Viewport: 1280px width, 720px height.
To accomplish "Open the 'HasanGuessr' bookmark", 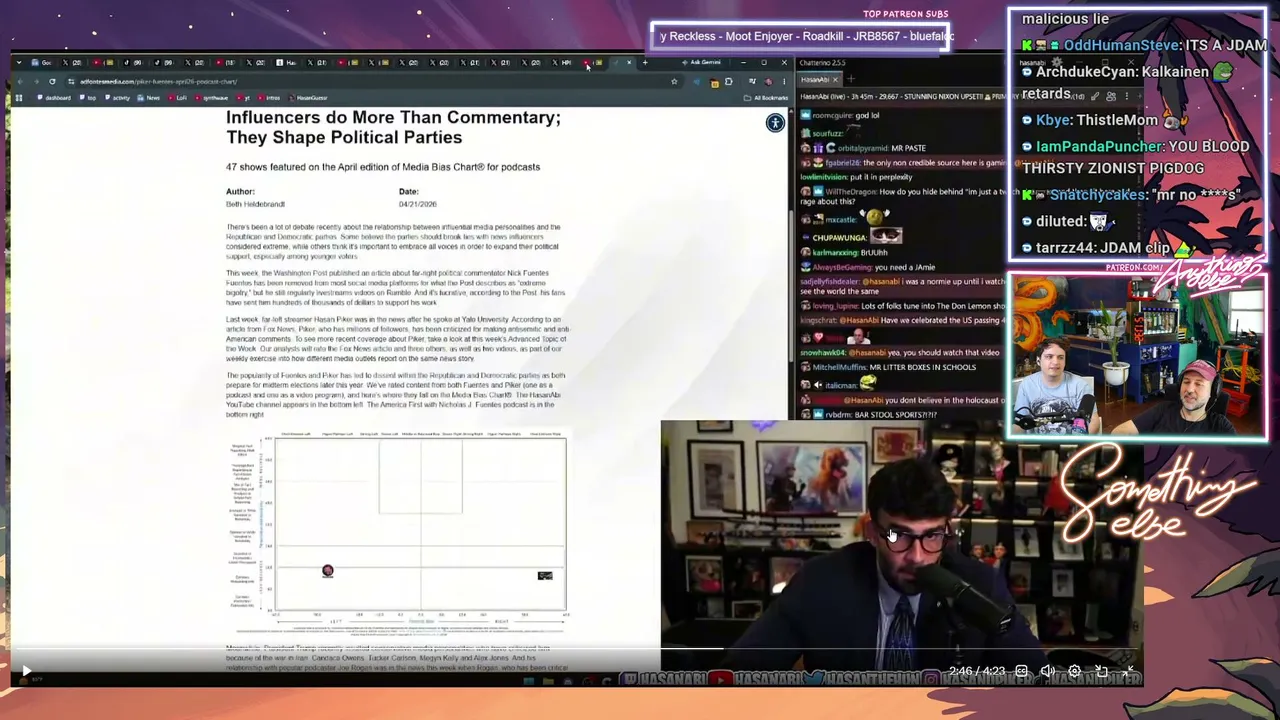I will pos(309,98).
